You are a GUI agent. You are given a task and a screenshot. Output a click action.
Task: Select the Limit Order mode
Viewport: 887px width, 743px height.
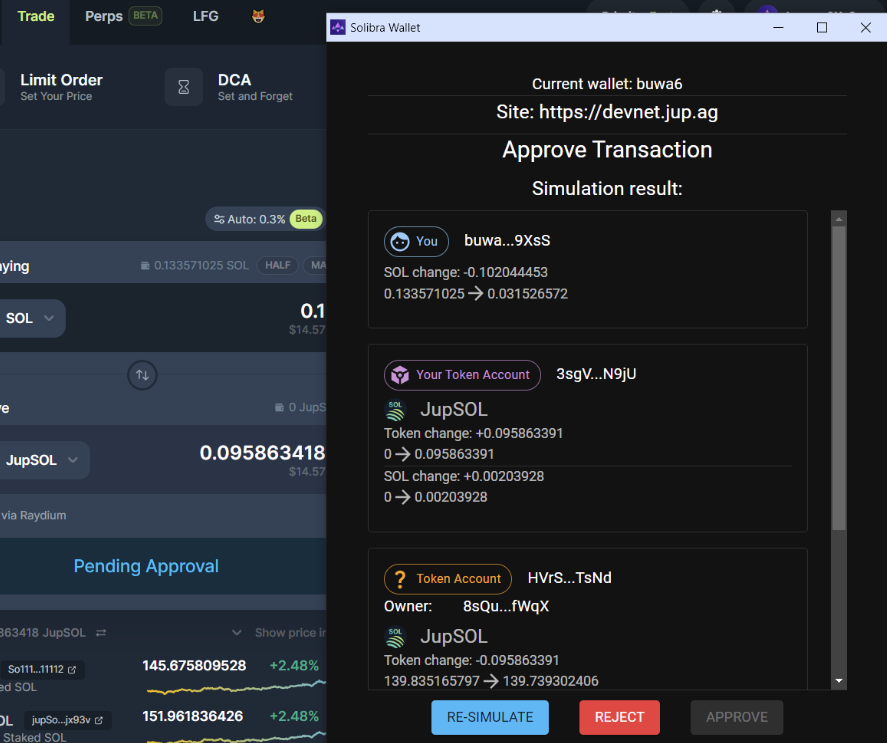[x=62, y=87]
